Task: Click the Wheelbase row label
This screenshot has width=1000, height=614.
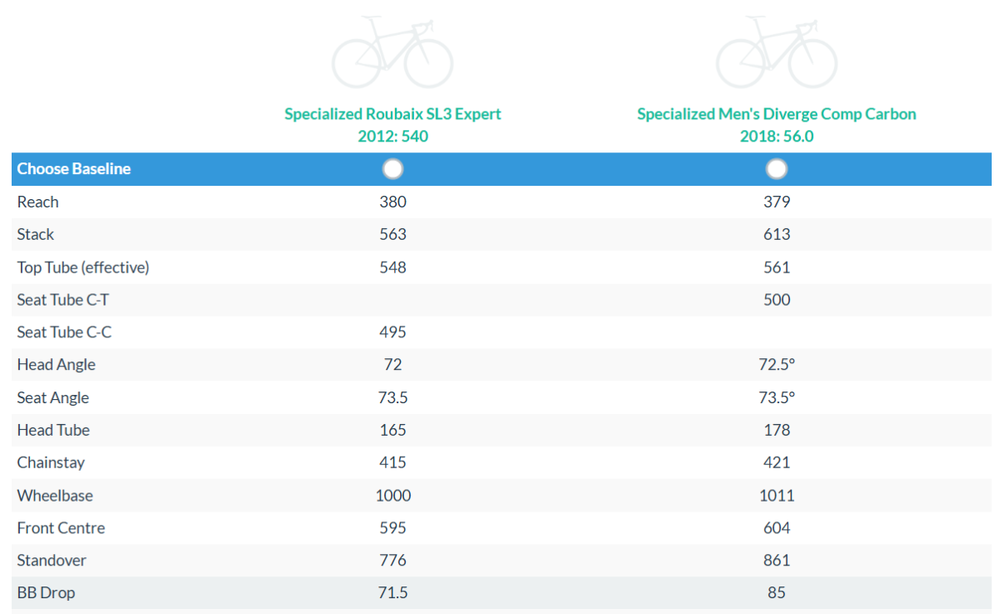Action: point(54,495)
